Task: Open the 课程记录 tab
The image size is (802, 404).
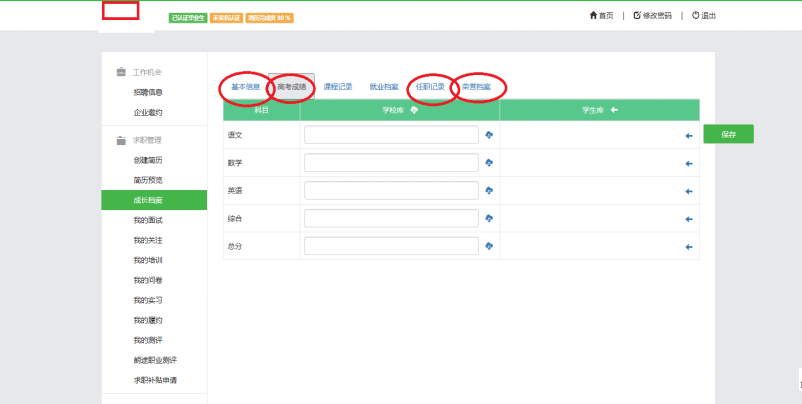Action: (x=338, y=87)
